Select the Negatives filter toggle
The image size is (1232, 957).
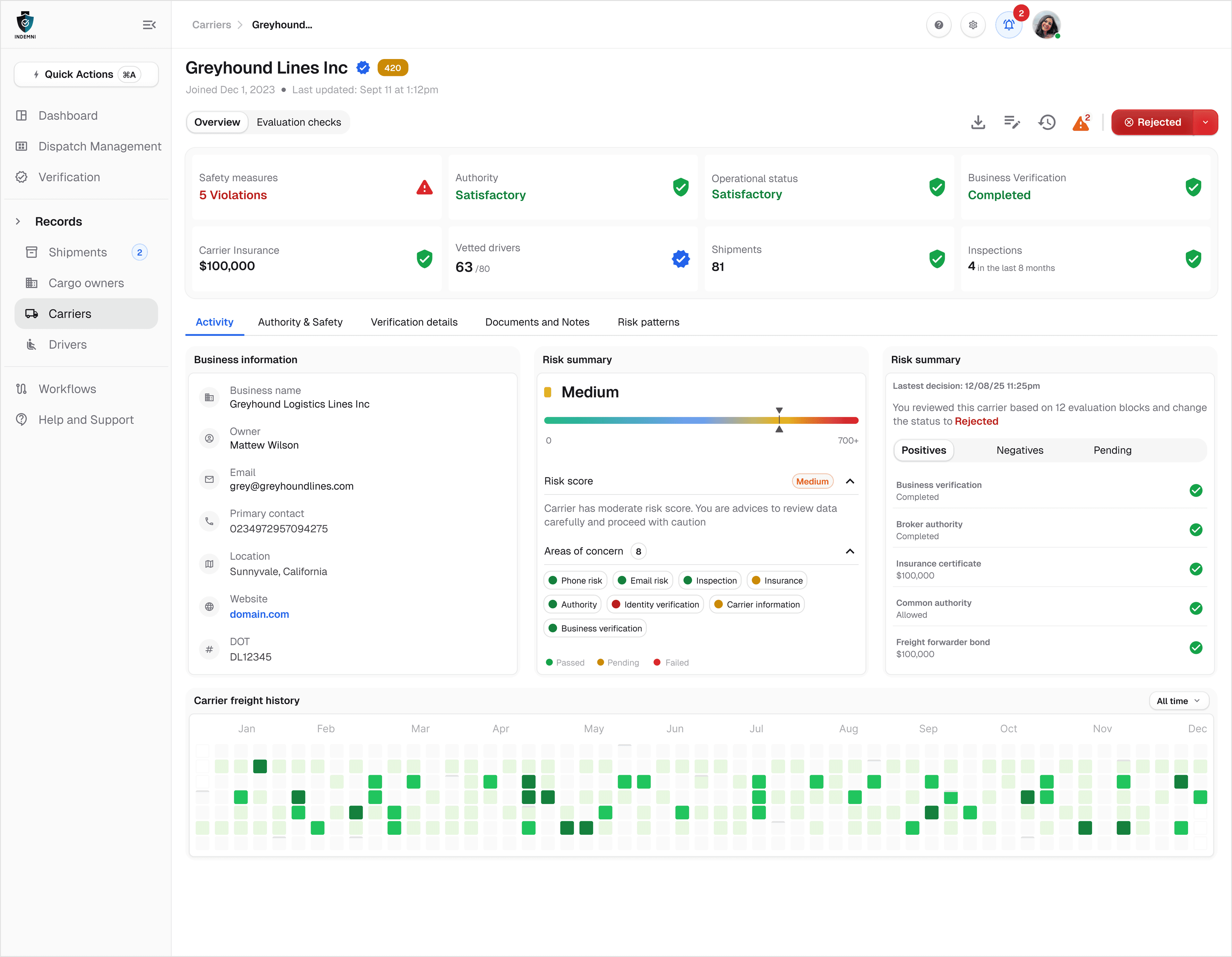pos(1020,450)
